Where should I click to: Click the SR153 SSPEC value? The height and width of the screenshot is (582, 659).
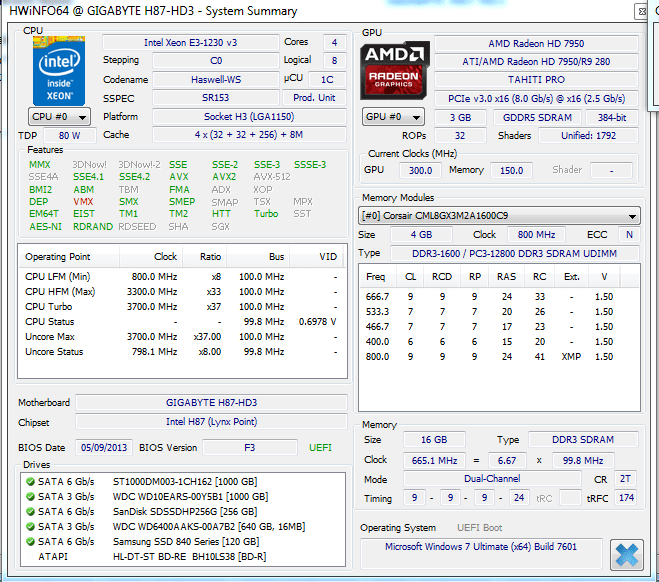click(x=216, y=98)
